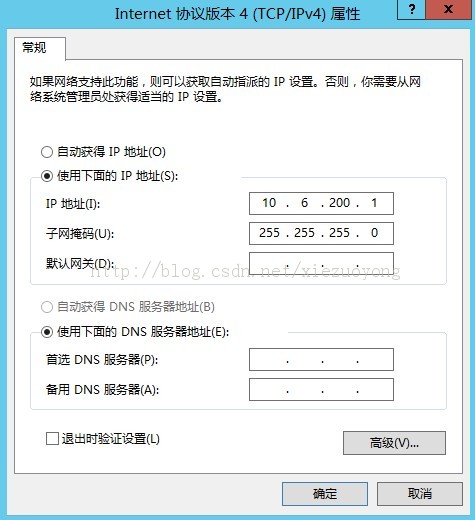475x520 pixels.
Task: Focus the 备用 DNS 服务器 input field
Action: coord(321,389)
